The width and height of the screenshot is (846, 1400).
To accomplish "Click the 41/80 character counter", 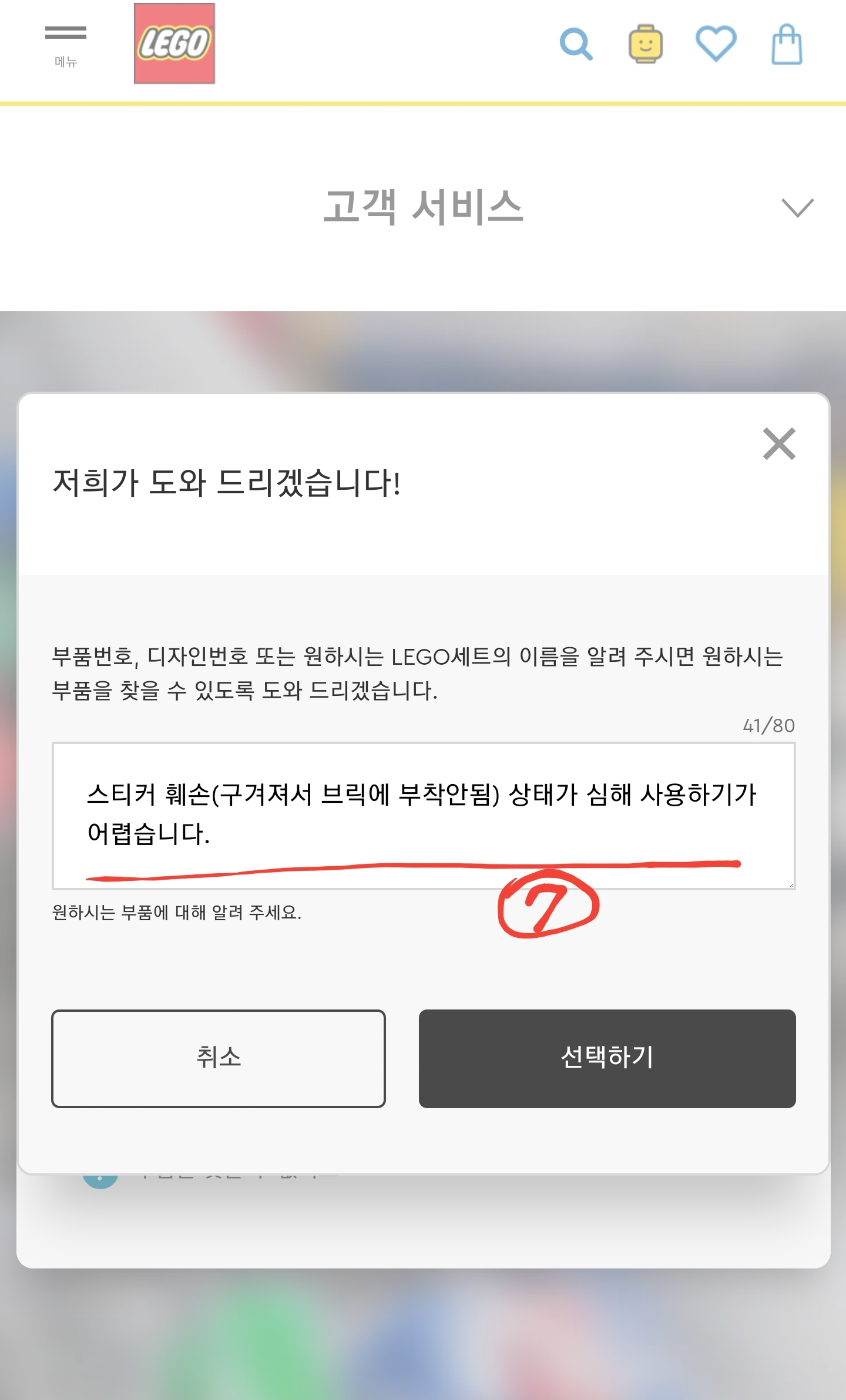I will coord(768,726).
